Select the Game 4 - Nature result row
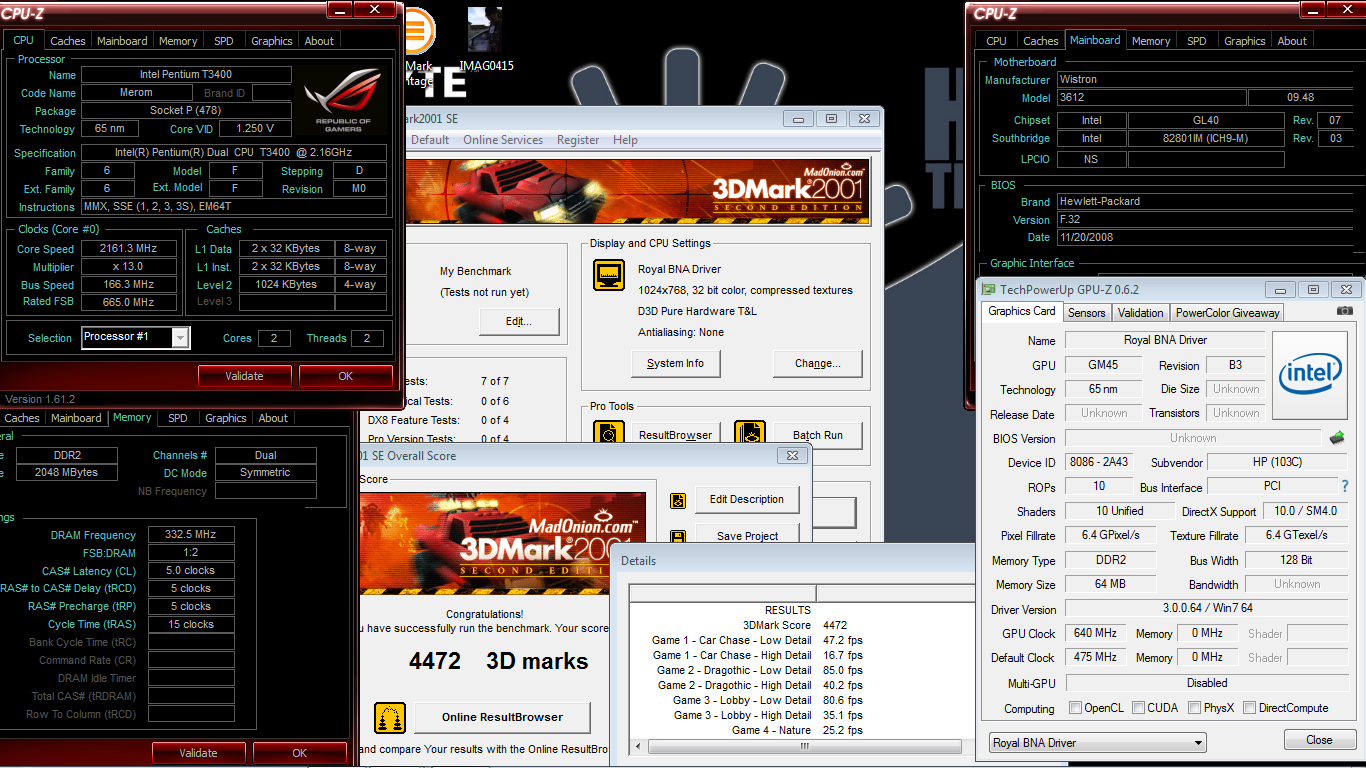The width and height of the screenshot is (1366, 768). [801, 730]
